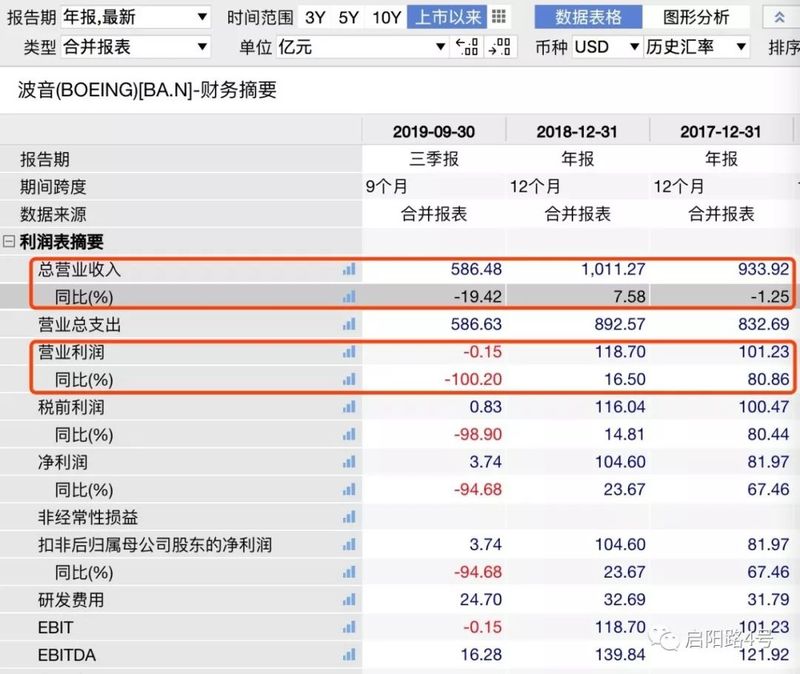Click the 三季报 report period cell
This screenshot has height=674, width=800.
[434, 159]
